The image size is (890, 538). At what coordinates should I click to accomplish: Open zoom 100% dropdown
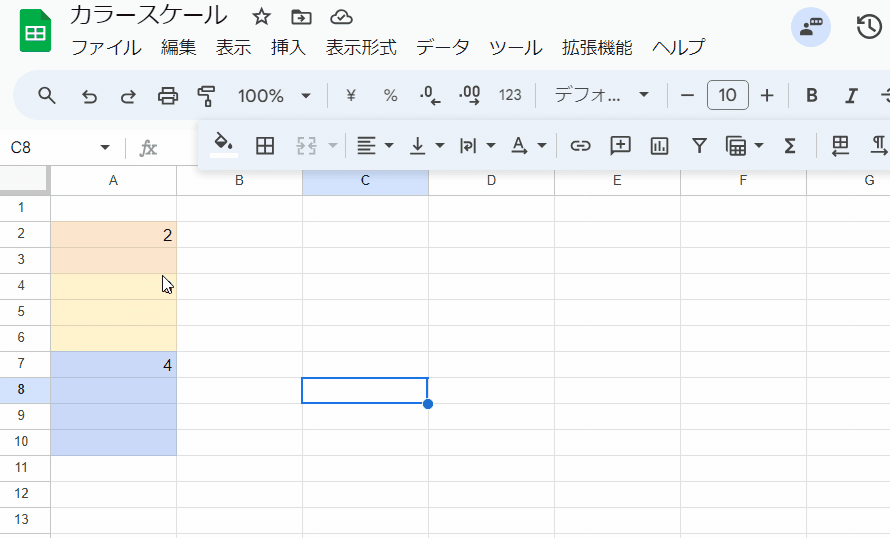click(274, 95)
